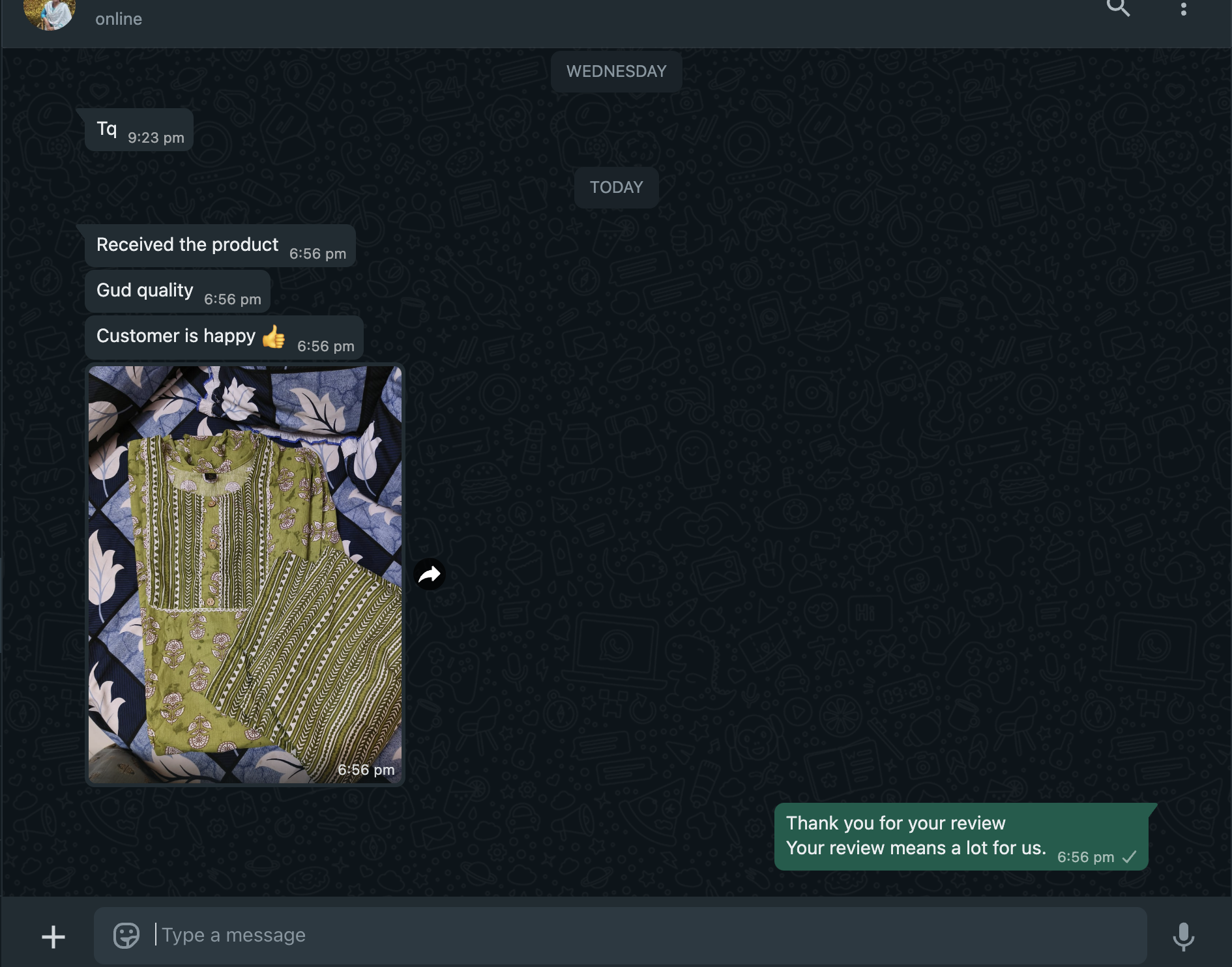Click the "Customer is happy" message text

(x=176, y=336)
